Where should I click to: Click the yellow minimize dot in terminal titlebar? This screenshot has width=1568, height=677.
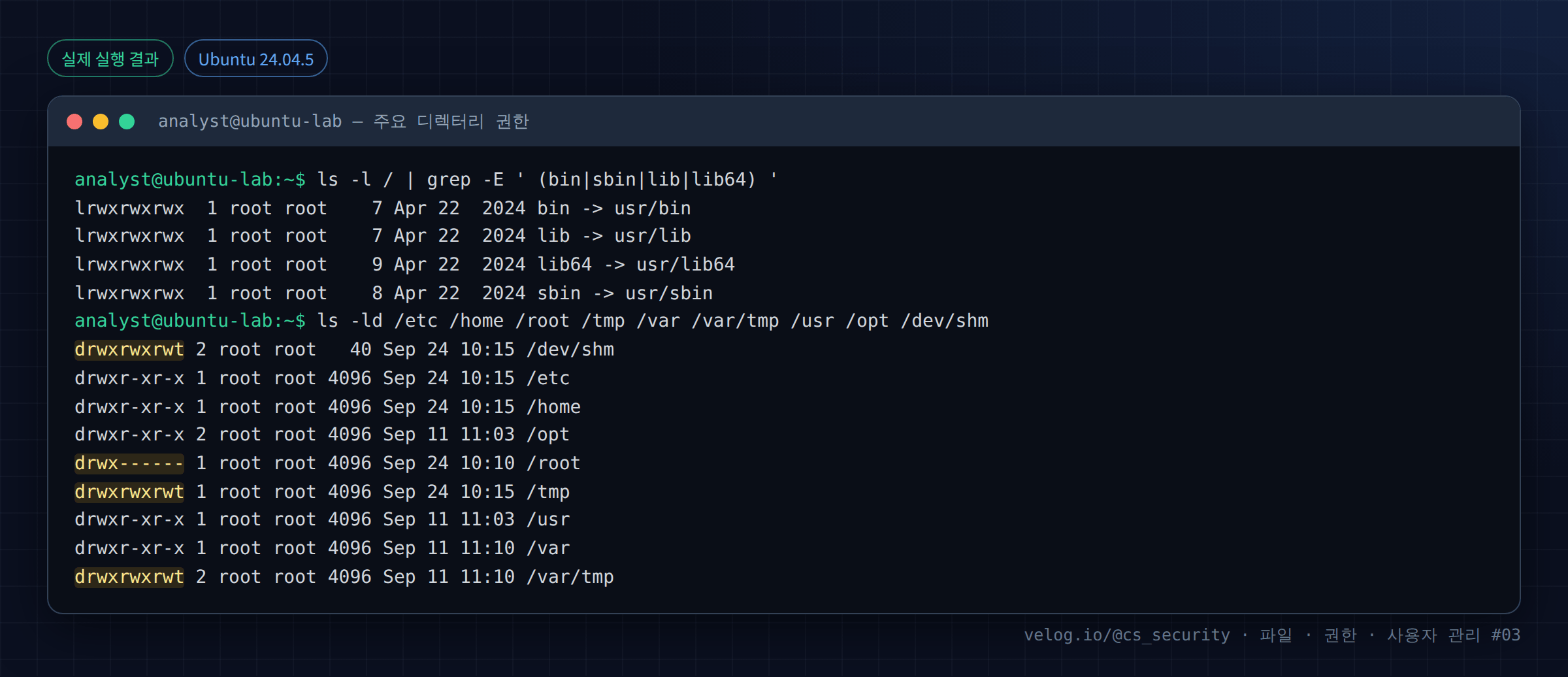[x=101, y=122]
